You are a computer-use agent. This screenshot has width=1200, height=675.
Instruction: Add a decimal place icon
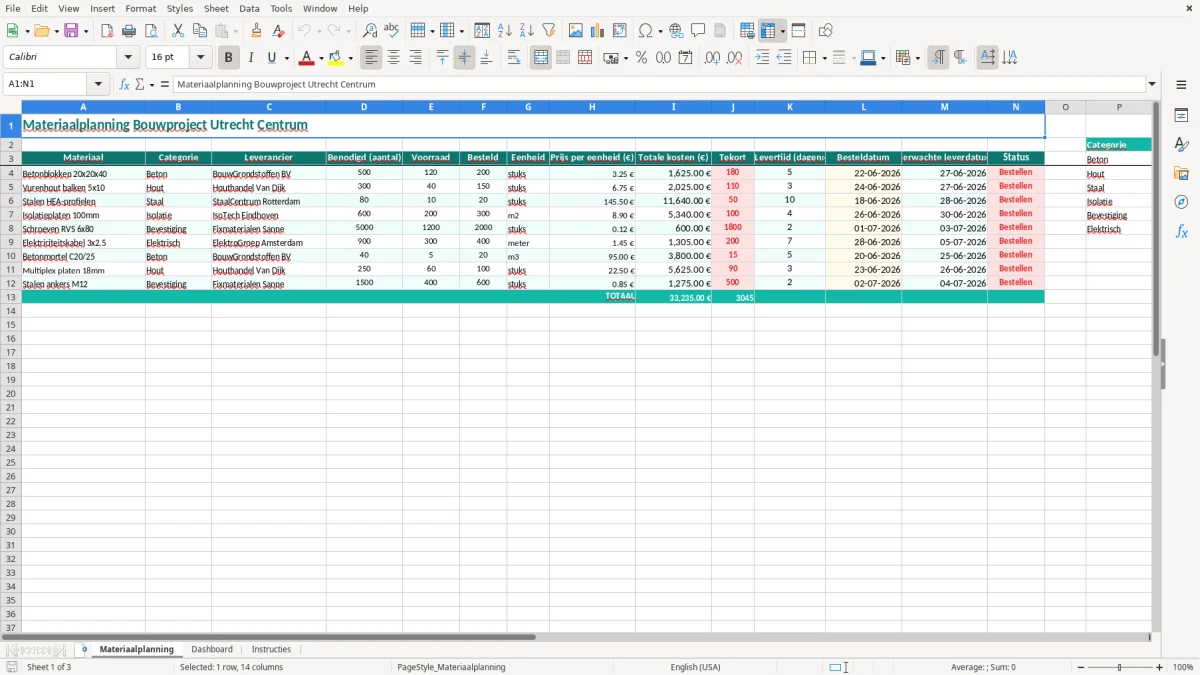click(x=713, y=58)
